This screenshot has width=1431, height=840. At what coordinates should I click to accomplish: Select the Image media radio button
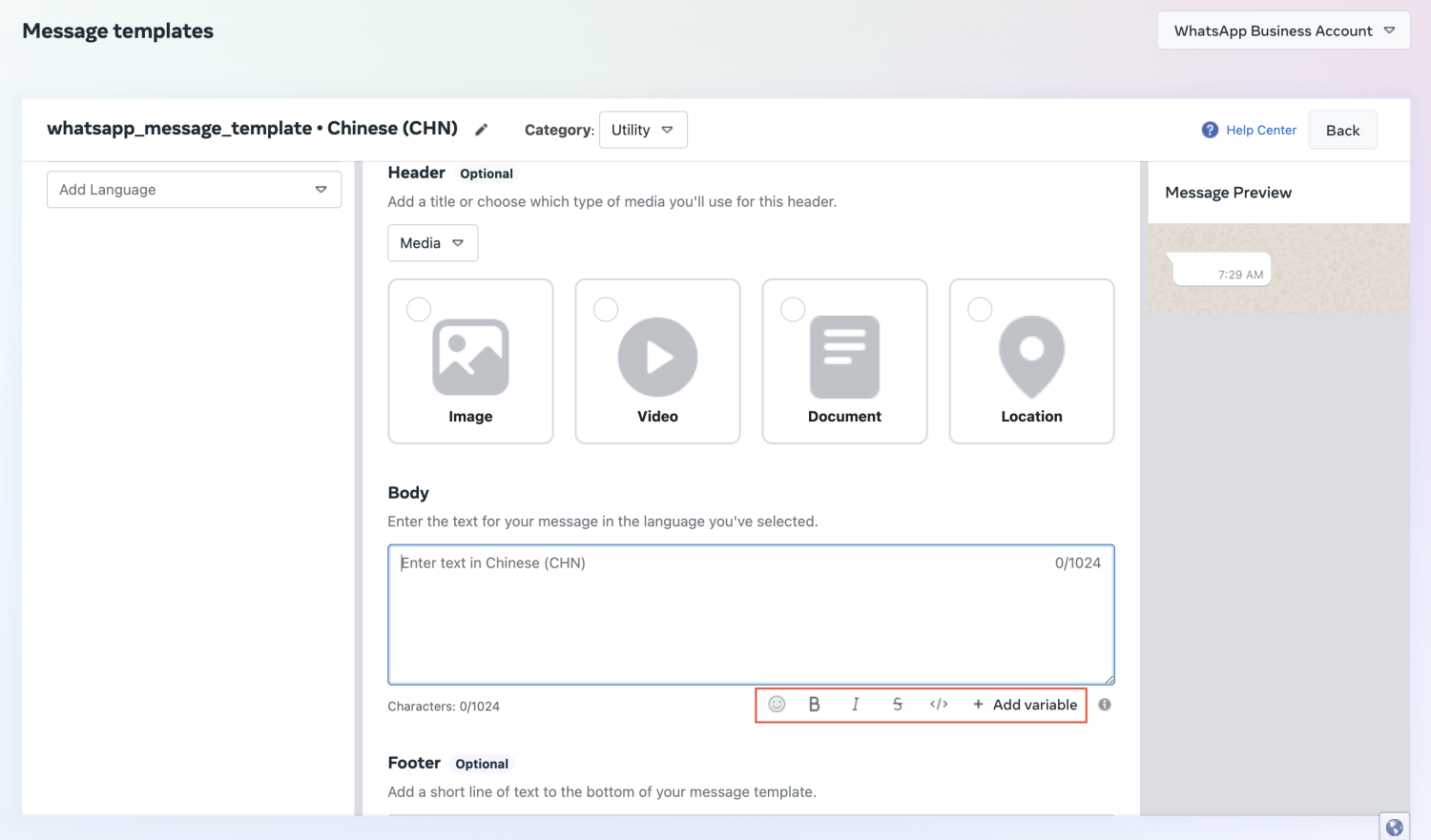pyautogui.click(x=419, y=309)
